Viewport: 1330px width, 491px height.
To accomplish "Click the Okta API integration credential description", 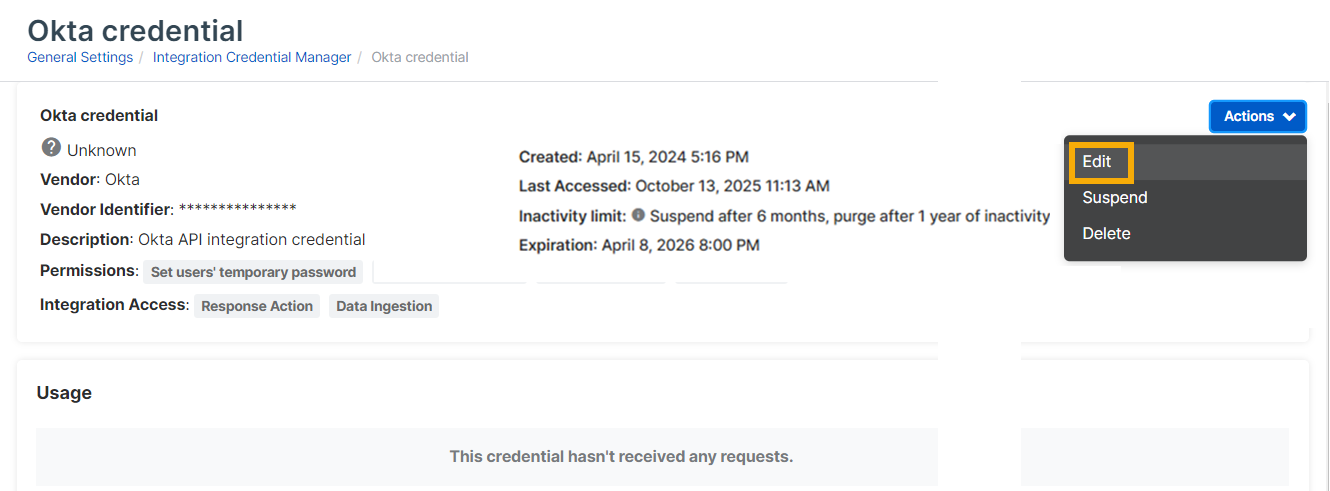I will pos(251,240).
